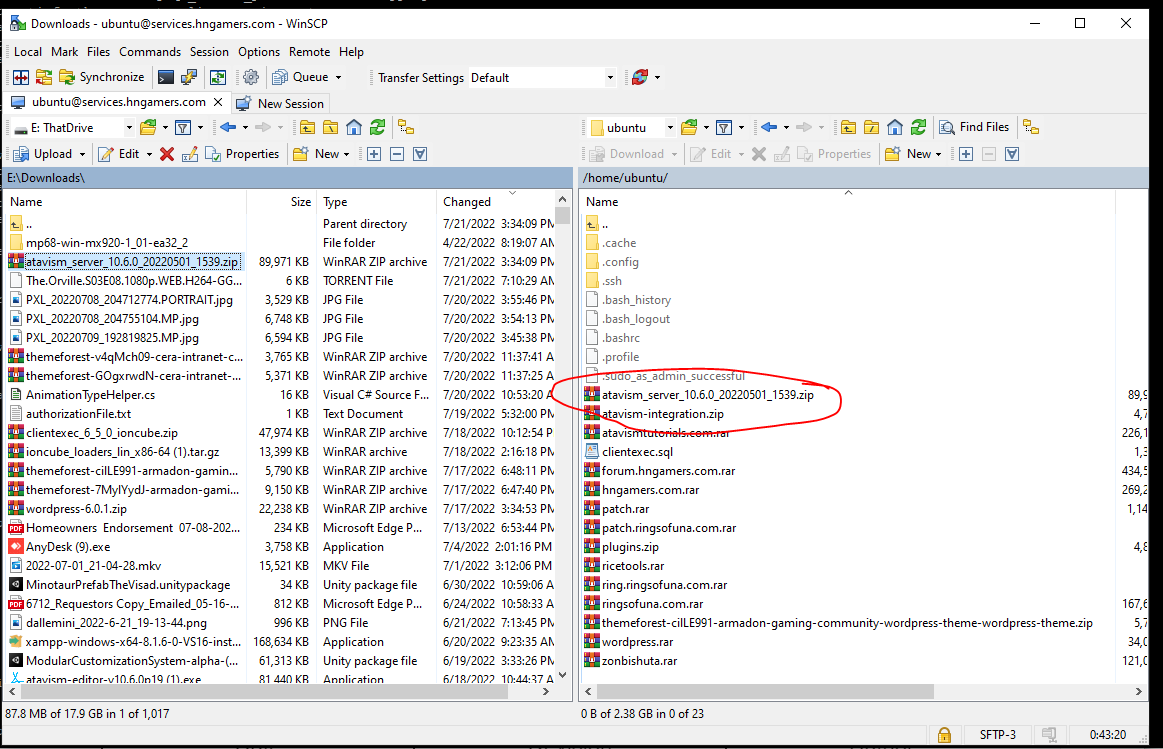Click the local Rename pencil icon
Image resolution: width=1163 pixels, height=749 pixels.
190,154
